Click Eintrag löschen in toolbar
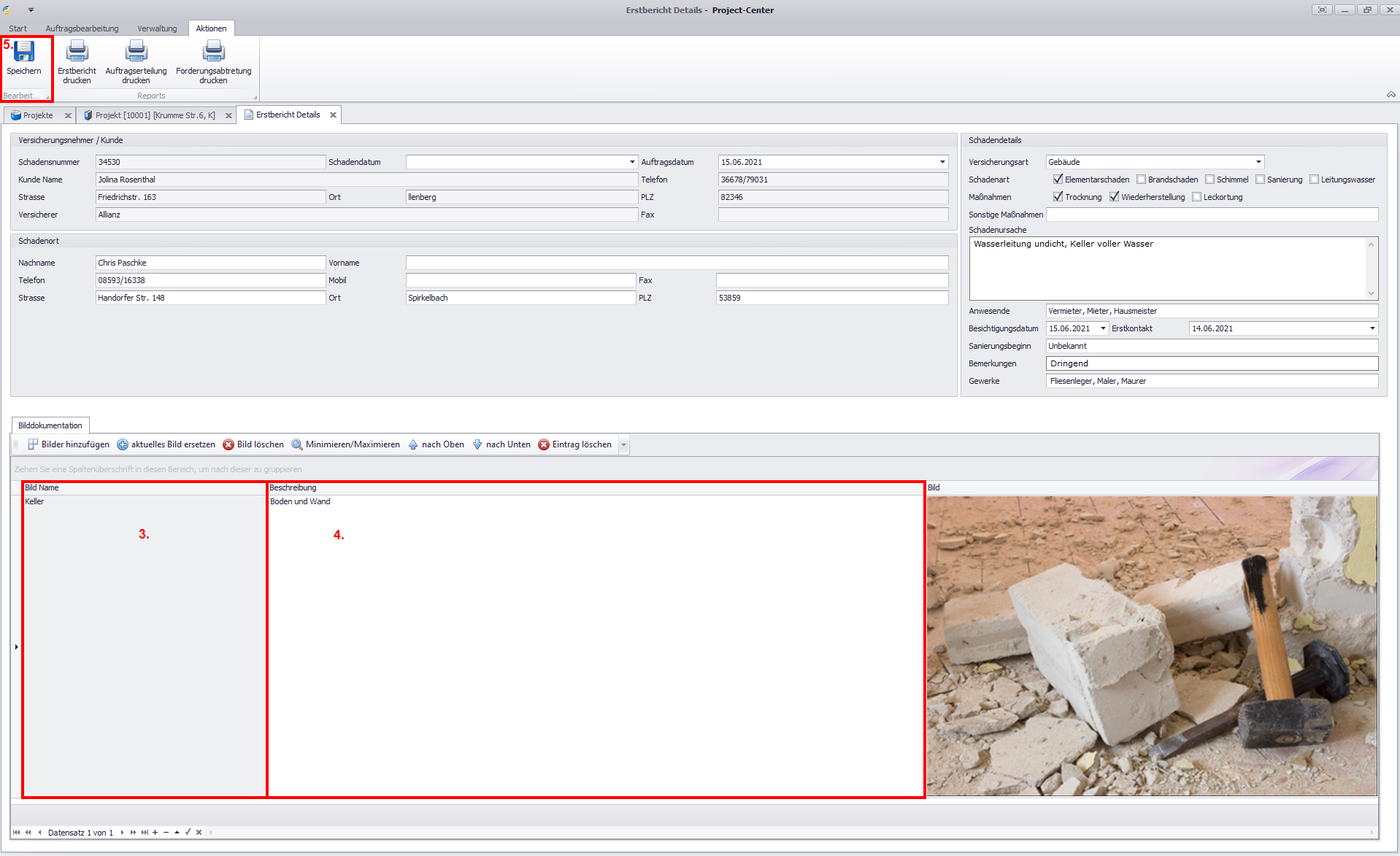Screen dimensions: 1400x856 point(575,444)
